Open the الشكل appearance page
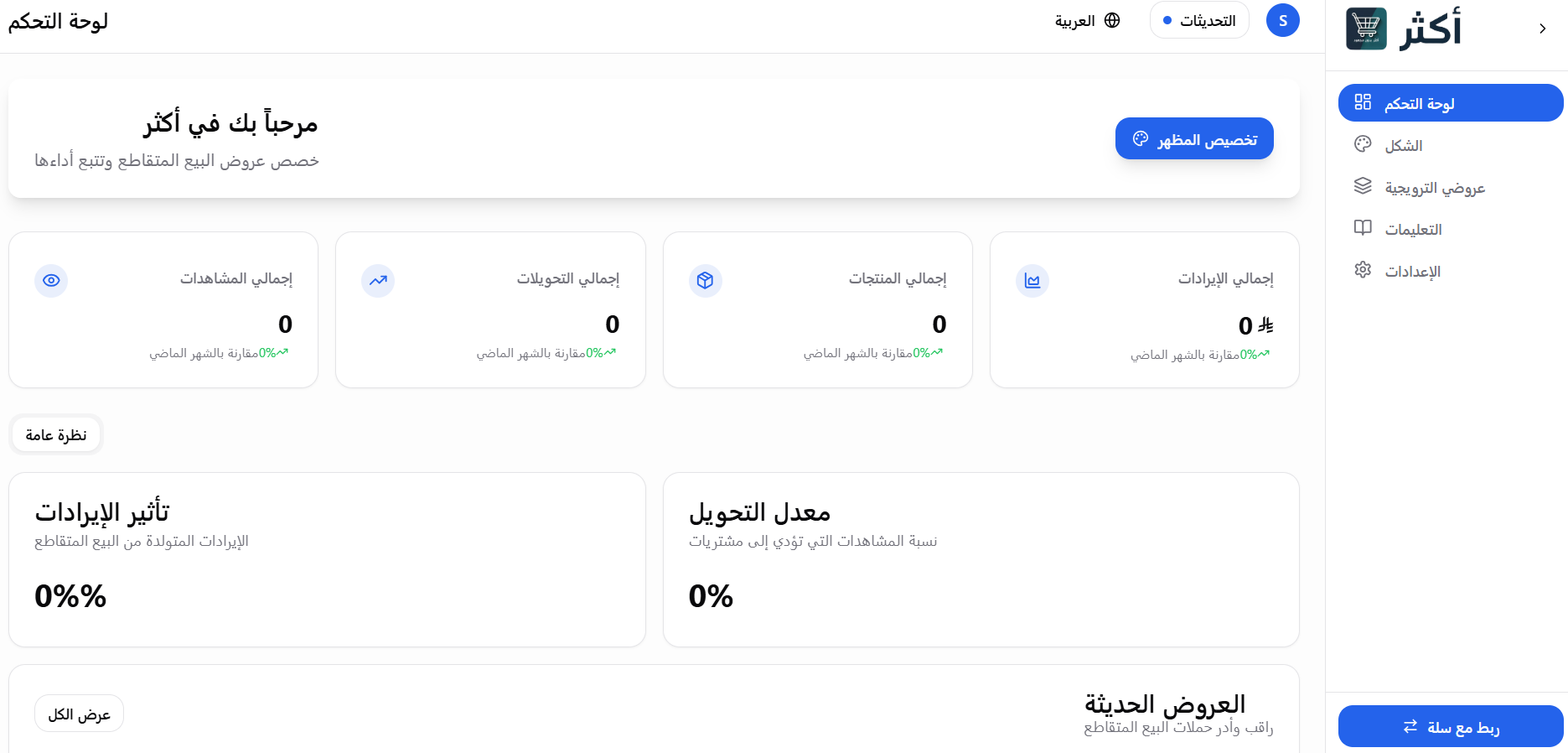This screenshot has width=1568, height=753. pos(1404,145)
